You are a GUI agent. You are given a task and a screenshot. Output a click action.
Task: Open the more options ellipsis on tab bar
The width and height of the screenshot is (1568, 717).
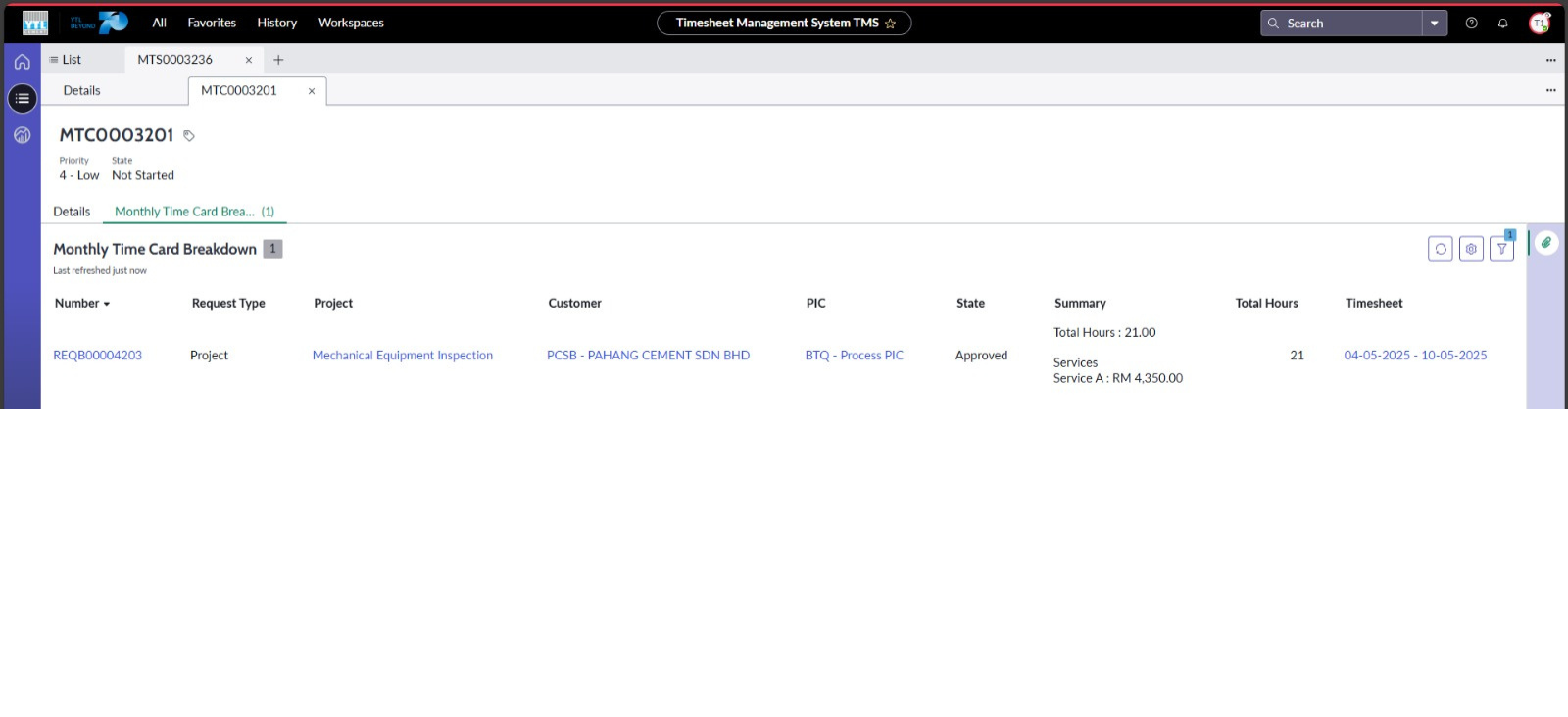pos(1550,60)
